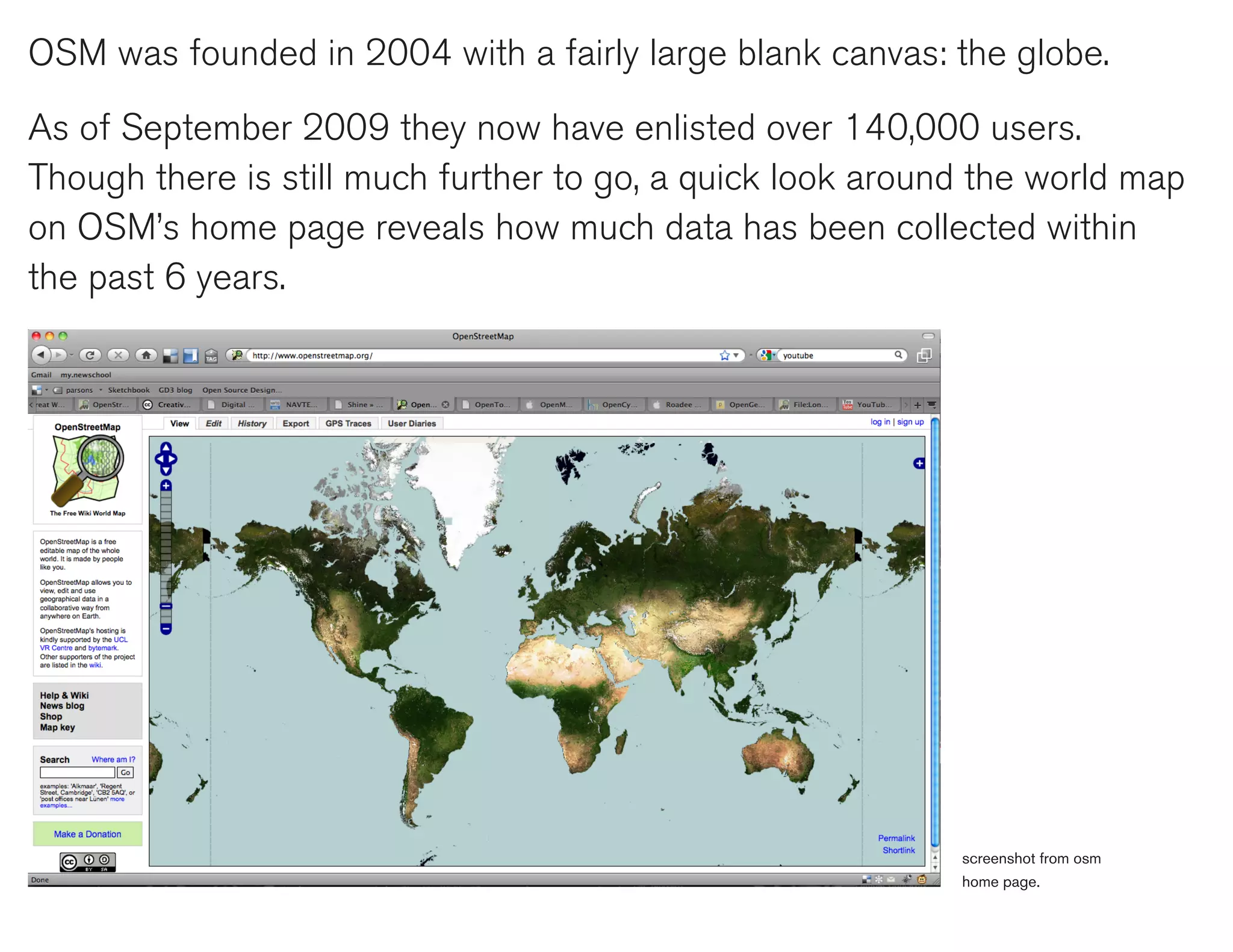Open the GPS Traces tab
This screenshot has width=1233, height=952.
click(x=348, y=424)
